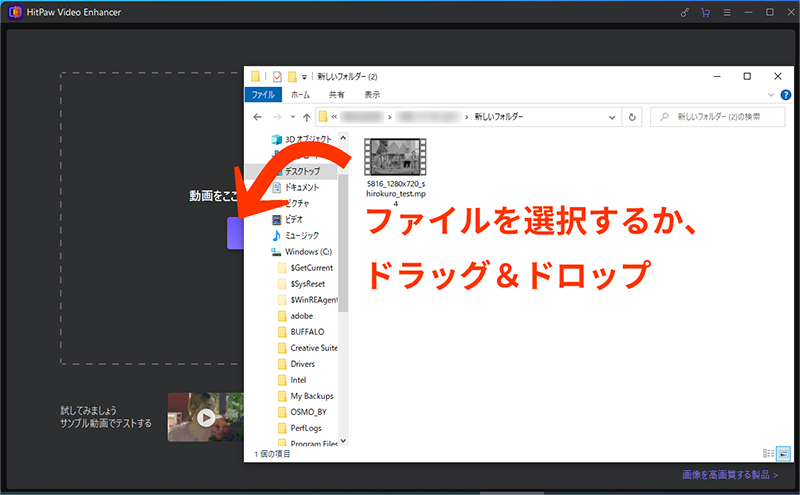
Task: Open the $WinREAgent folder
Action: [x=313, y=300]
